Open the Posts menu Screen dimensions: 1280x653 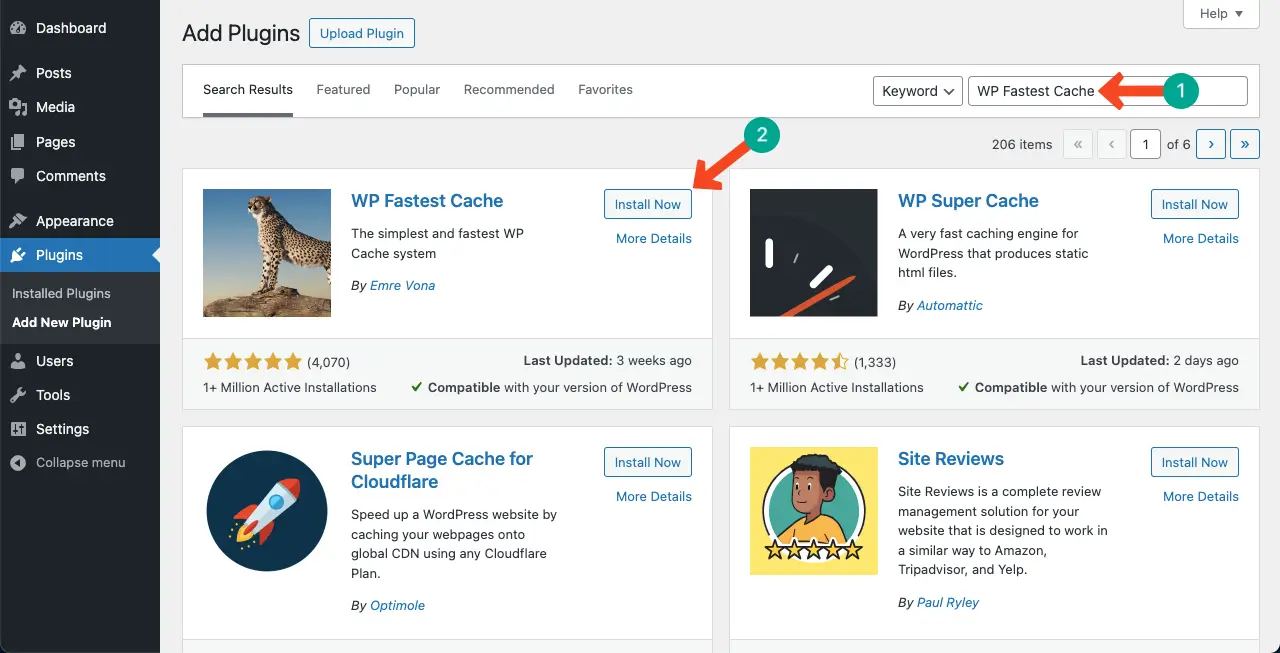pyautogui.click(x=54, y=73)
